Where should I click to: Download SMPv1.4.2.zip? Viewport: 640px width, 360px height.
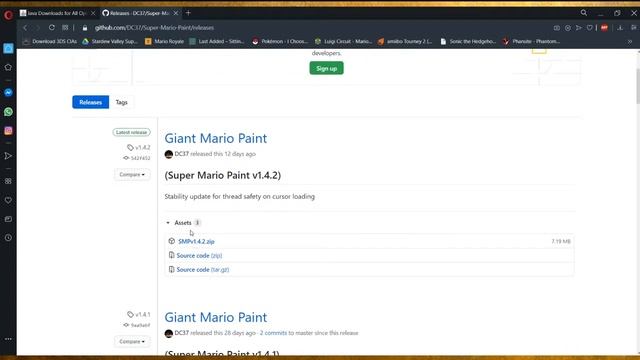196,241
